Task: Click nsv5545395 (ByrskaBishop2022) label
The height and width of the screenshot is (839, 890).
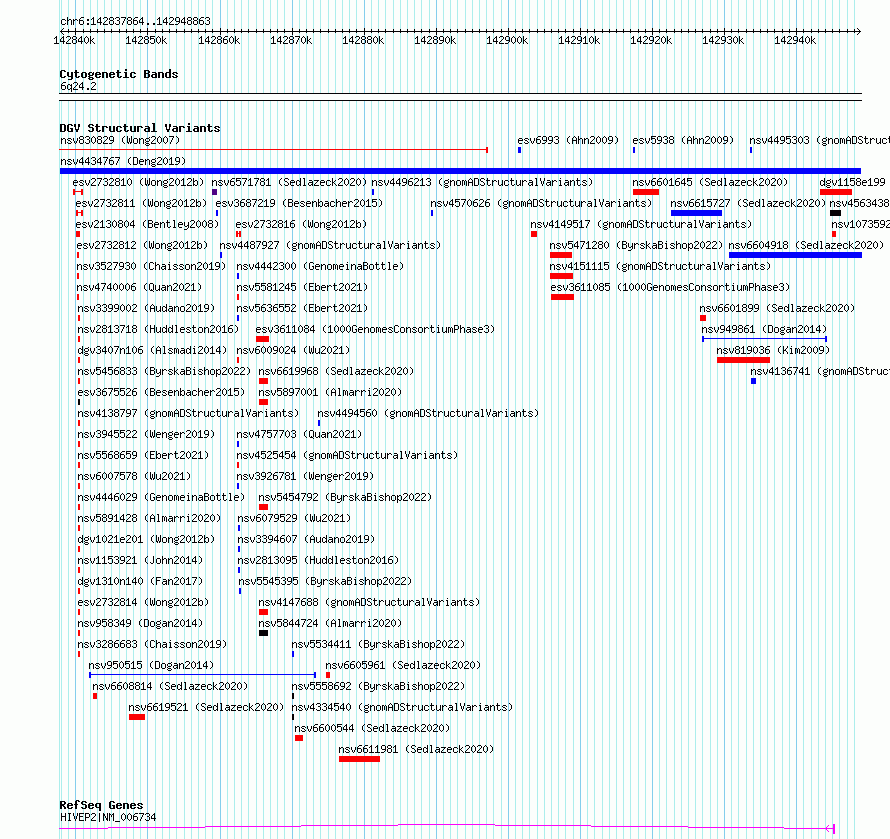Action: click(x=325, y=581)
